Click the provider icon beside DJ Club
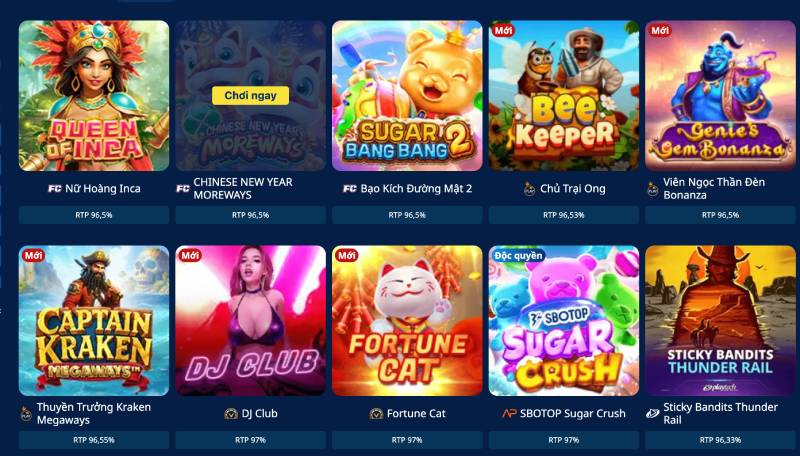This screenshot has height=456, width=800. (x=231, y=414)
